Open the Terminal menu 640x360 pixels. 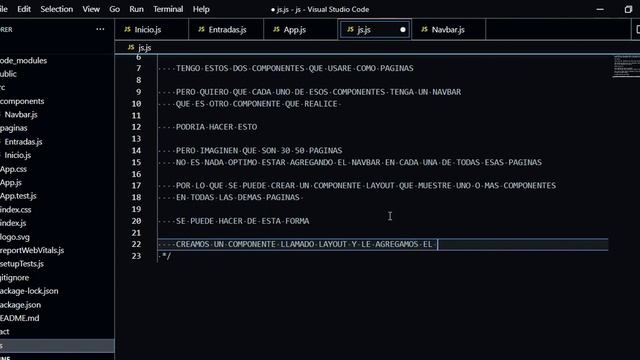[x=168, y=9]
